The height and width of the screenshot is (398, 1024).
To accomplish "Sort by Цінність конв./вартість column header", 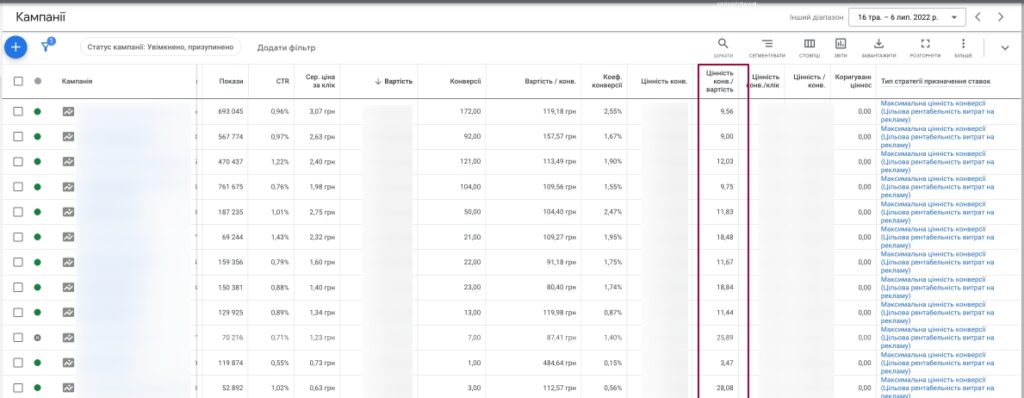I will 720,82.
